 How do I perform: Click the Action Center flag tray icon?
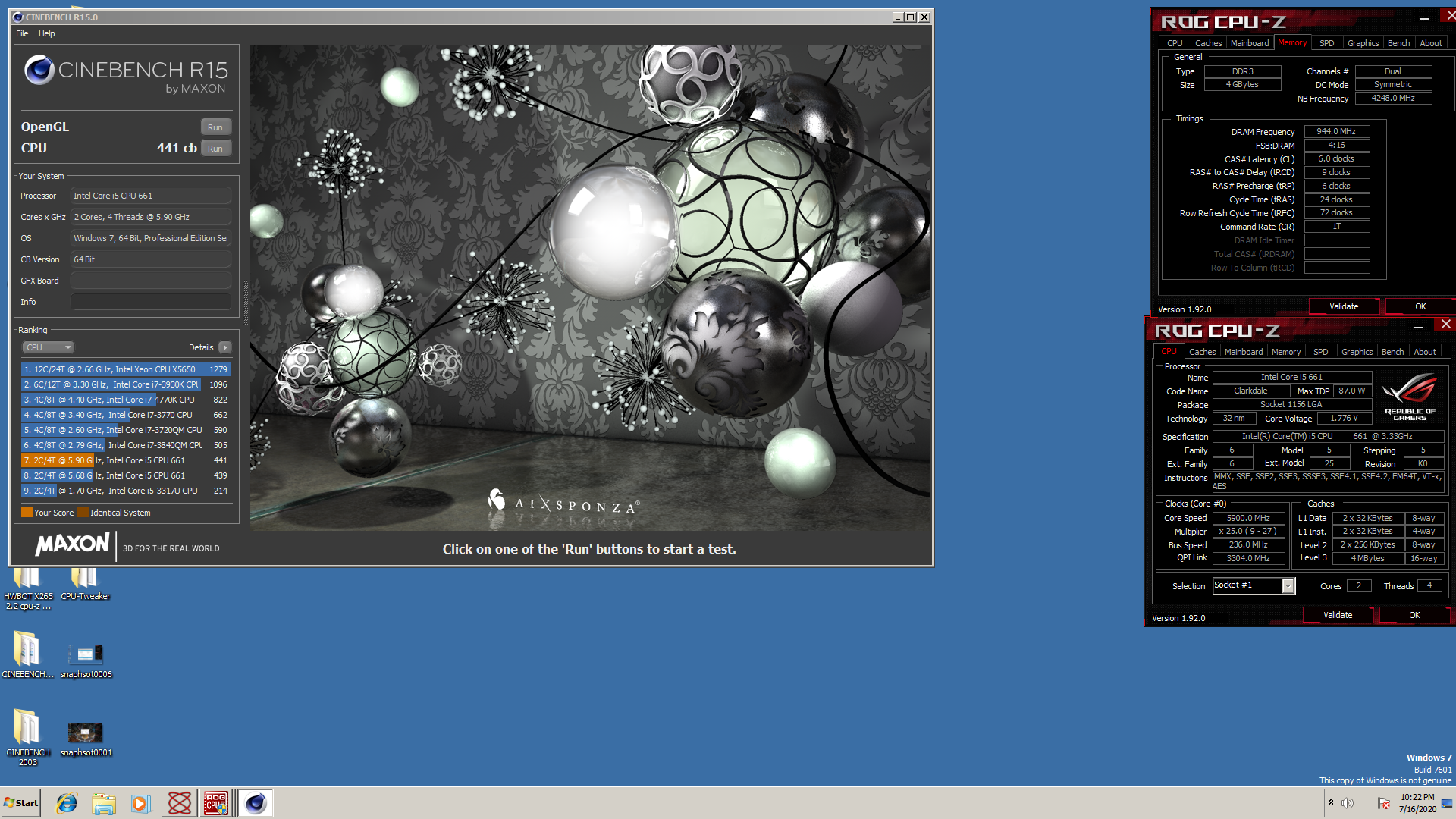1383,803
